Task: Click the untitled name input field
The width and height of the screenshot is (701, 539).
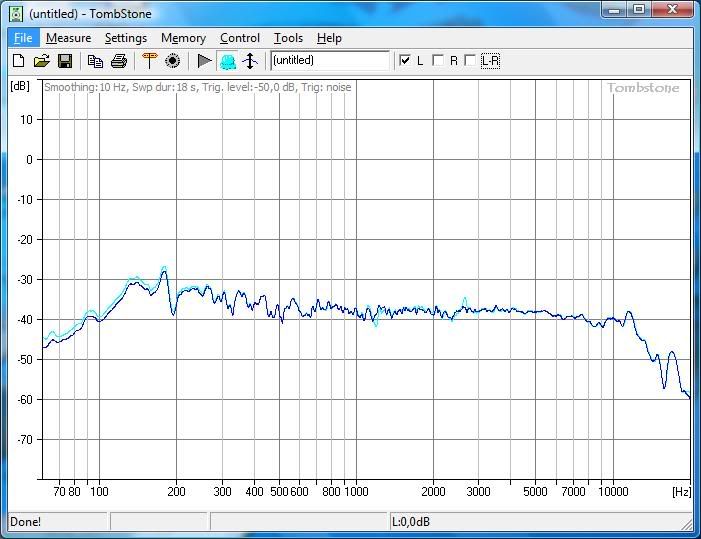Action: click(329, 61)
